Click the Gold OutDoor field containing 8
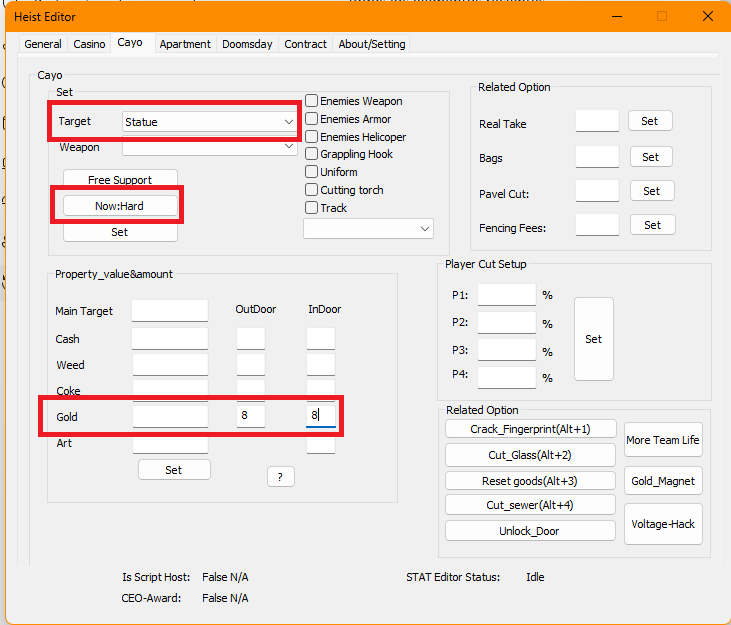 point(251,416)
